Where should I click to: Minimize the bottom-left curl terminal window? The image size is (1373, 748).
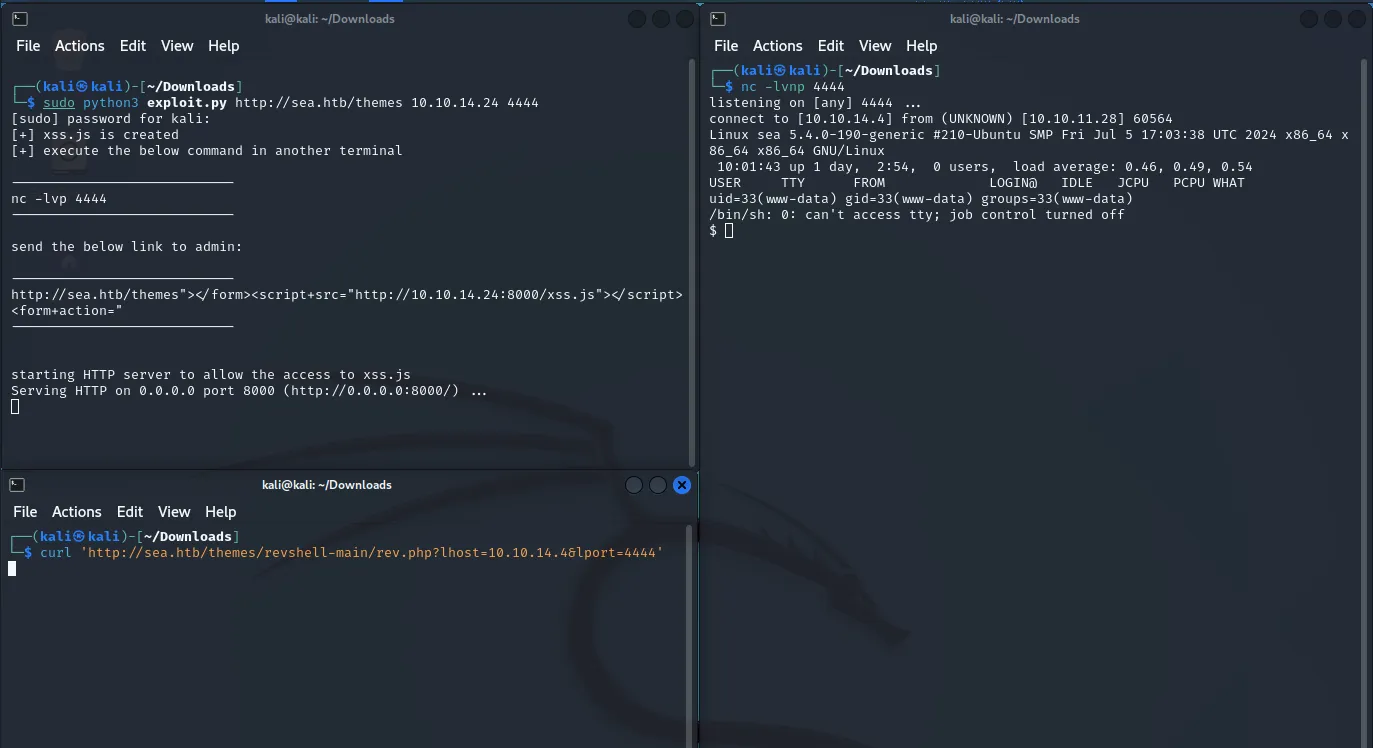[x=634, y=485]
